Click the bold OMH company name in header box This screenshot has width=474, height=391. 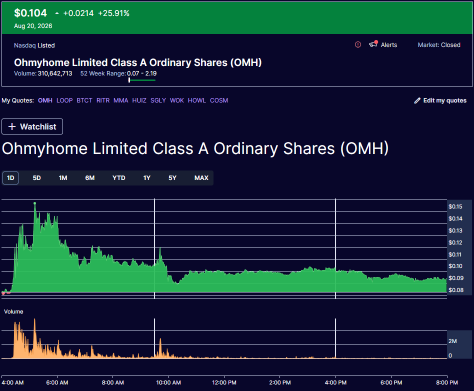138,63
